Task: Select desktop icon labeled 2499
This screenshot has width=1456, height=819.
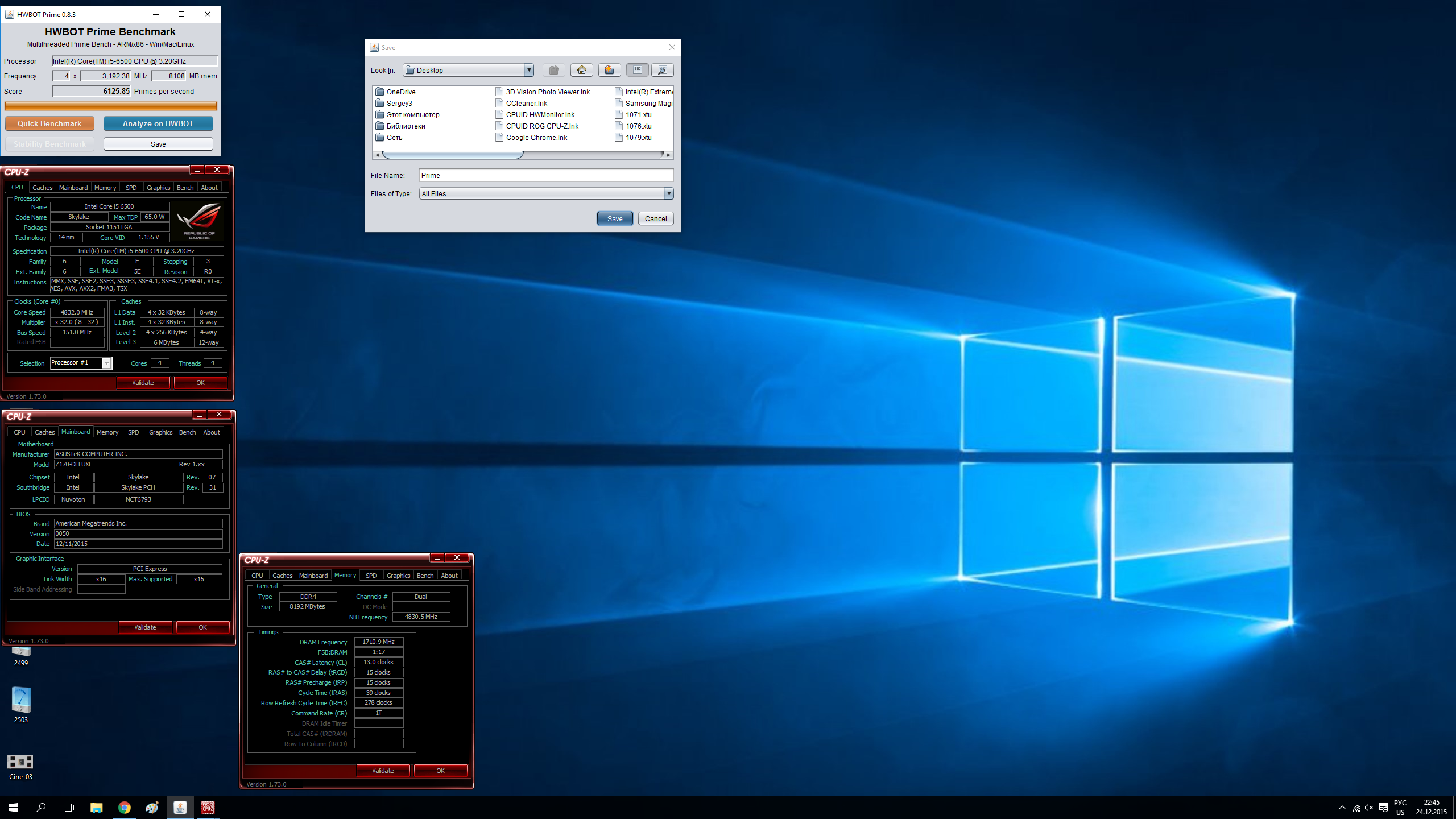Action: coord(21,656)
